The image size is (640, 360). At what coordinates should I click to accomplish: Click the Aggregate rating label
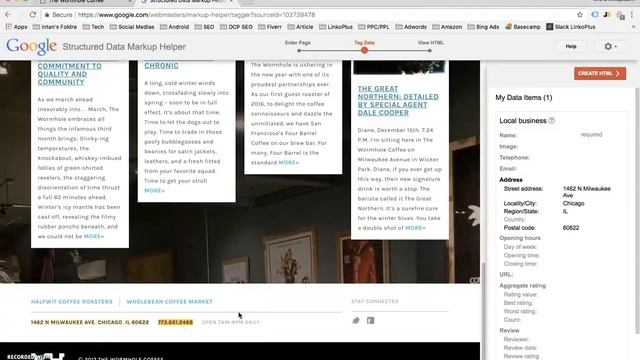point(522,286)
